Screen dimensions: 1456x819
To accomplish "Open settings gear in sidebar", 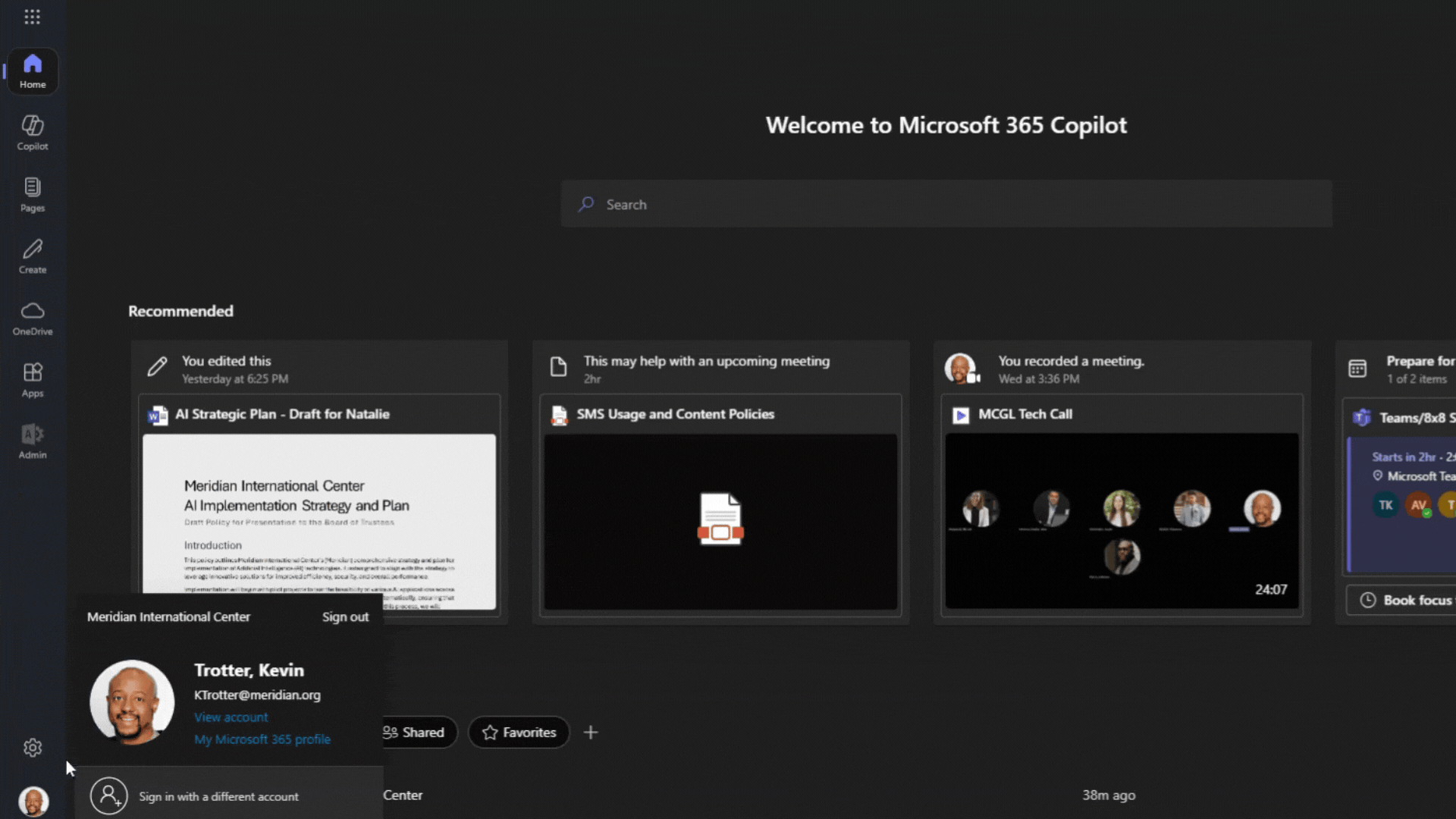I will coord(33,748).
